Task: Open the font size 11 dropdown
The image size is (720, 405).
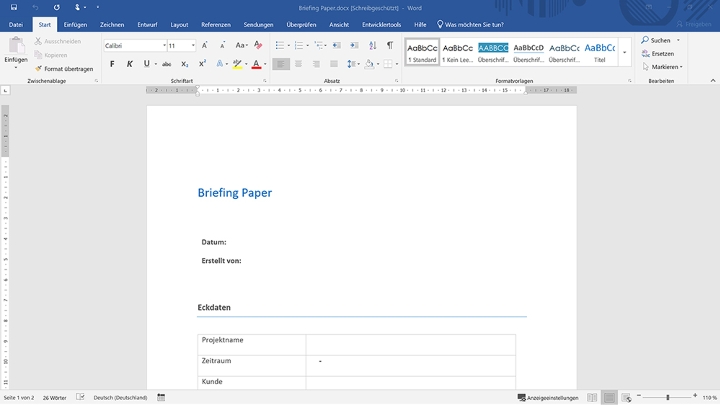Action: [x=193, y=45]
